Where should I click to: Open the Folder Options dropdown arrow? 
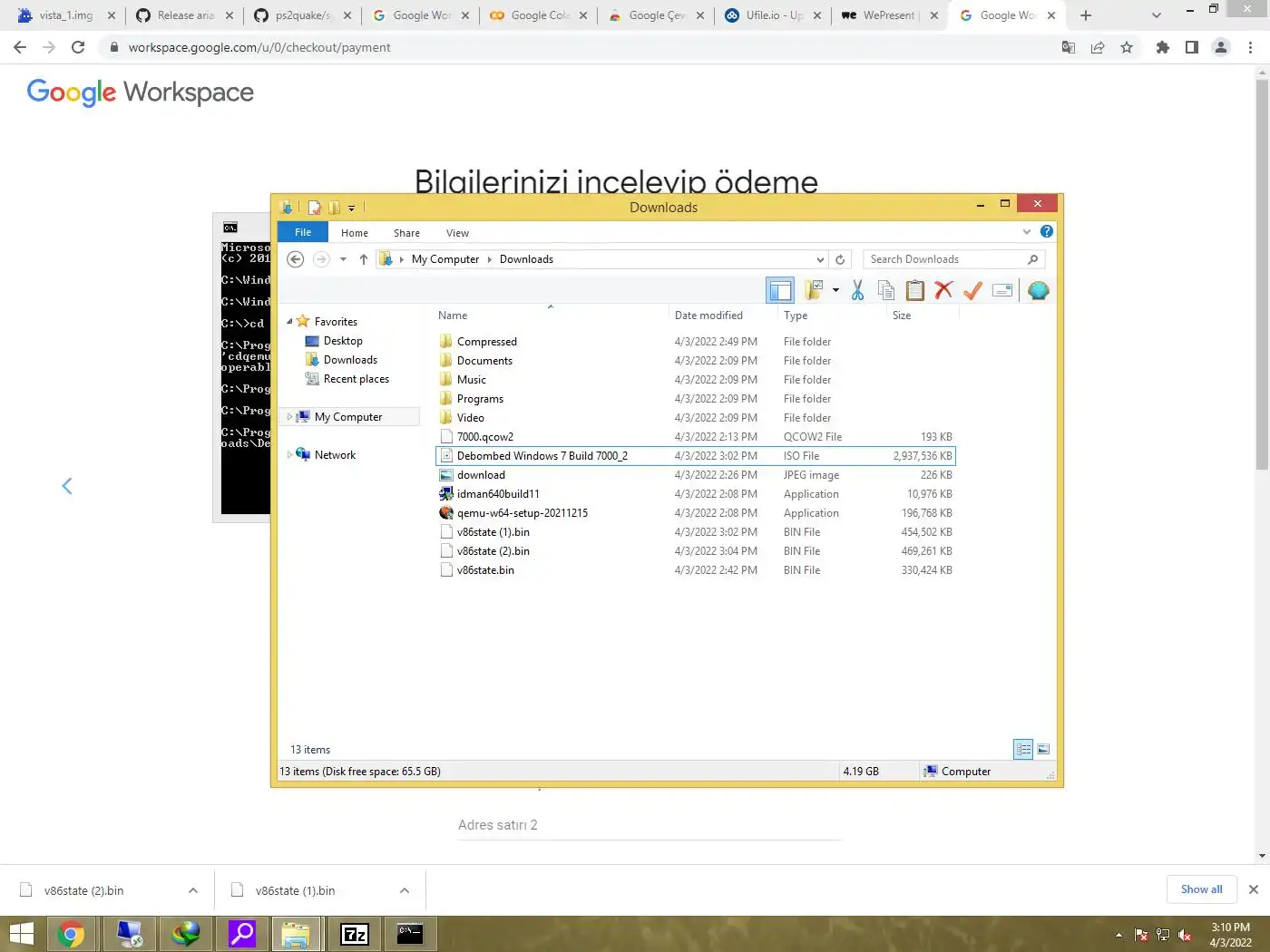835,290
